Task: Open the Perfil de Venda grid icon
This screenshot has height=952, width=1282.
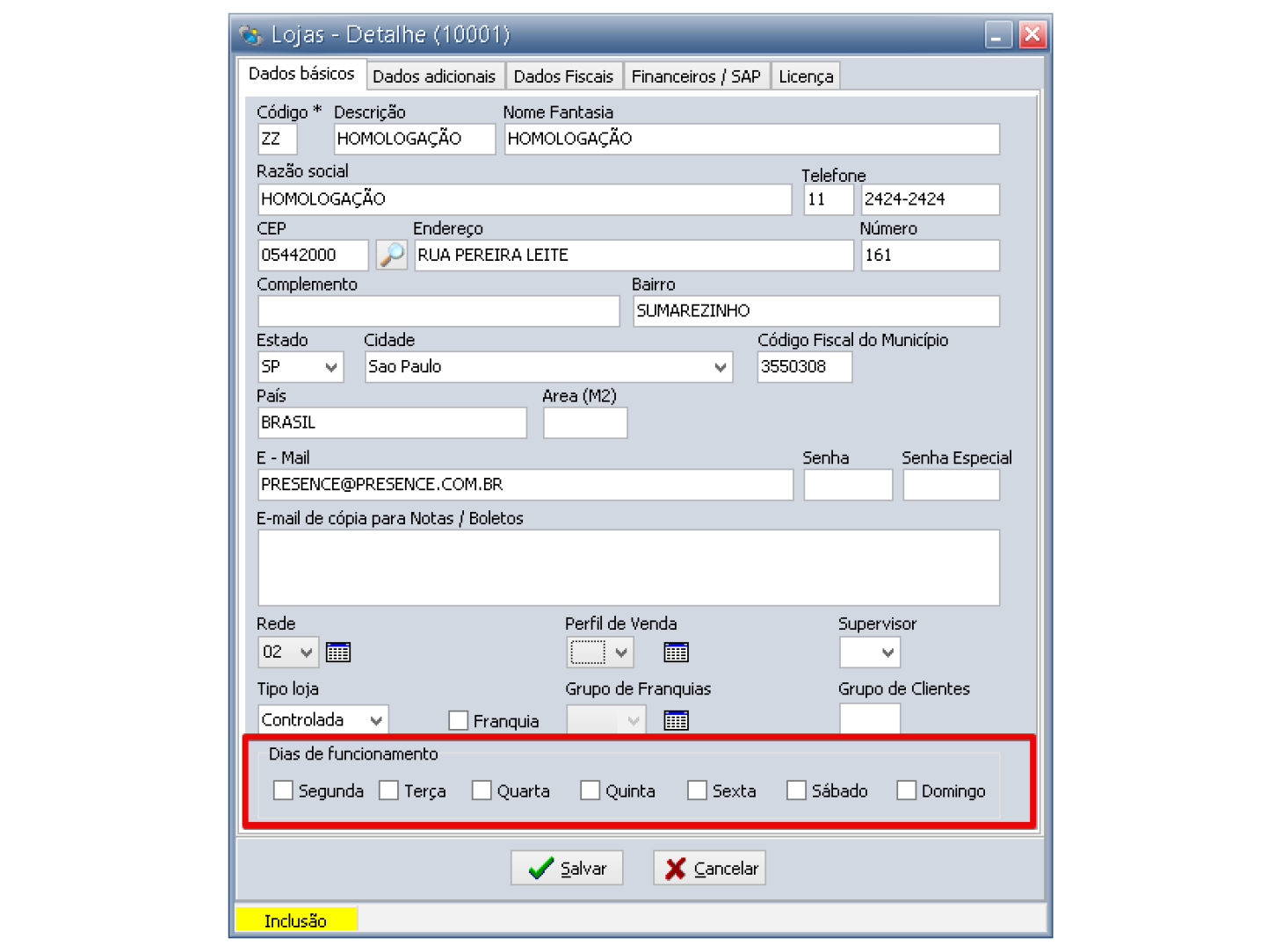Action: coord(676,653)
